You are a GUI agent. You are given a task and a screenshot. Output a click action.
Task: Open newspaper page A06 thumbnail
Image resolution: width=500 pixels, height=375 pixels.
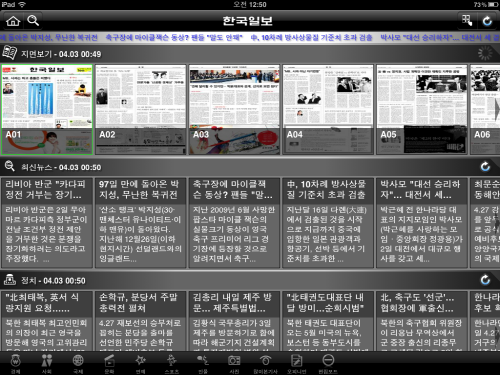(x=485, y=110)
